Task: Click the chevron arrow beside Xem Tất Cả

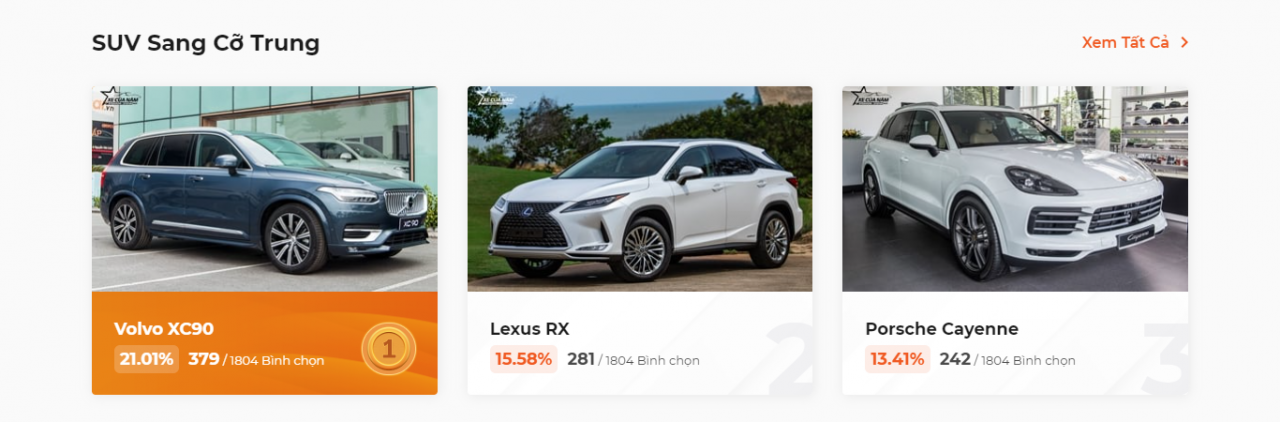Action: click(1184, 43)
